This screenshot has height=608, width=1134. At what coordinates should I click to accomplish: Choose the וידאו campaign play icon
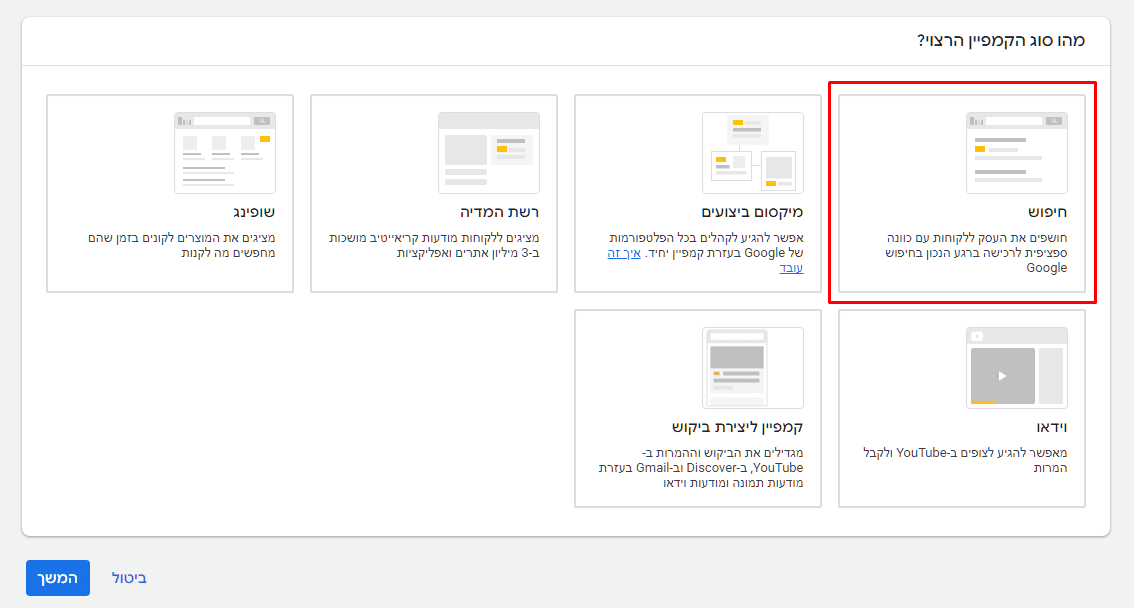tap(1002, 376)
